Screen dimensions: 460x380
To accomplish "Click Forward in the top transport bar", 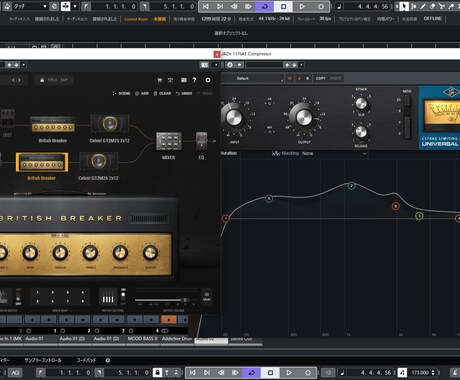I will [x=249, y=6].
